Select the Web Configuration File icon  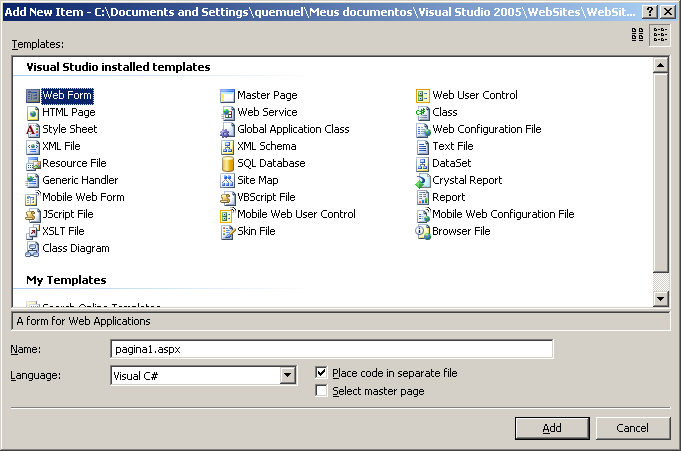pos(422,129)
